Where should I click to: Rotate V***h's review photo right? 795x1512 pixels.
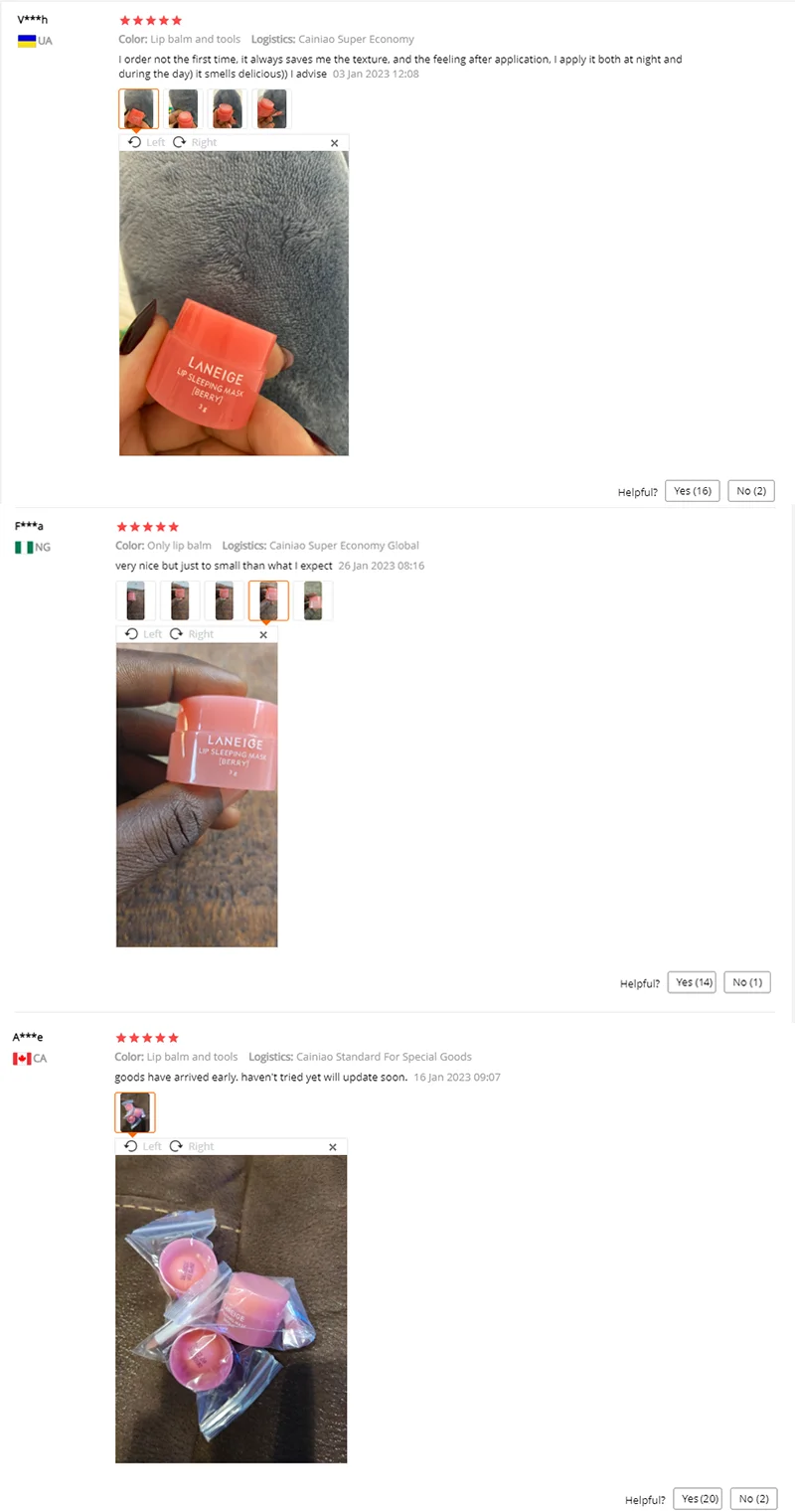(x=195, y=142)
